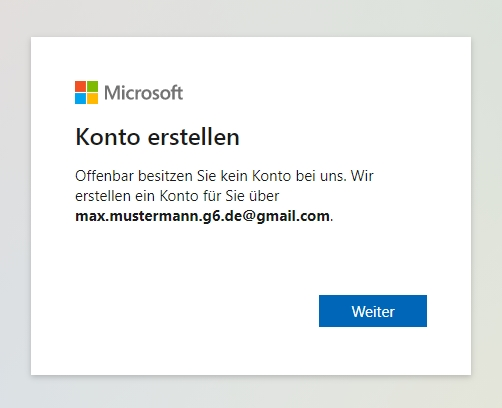Select the blue square of the Microsoft logo

coord(80,99)
